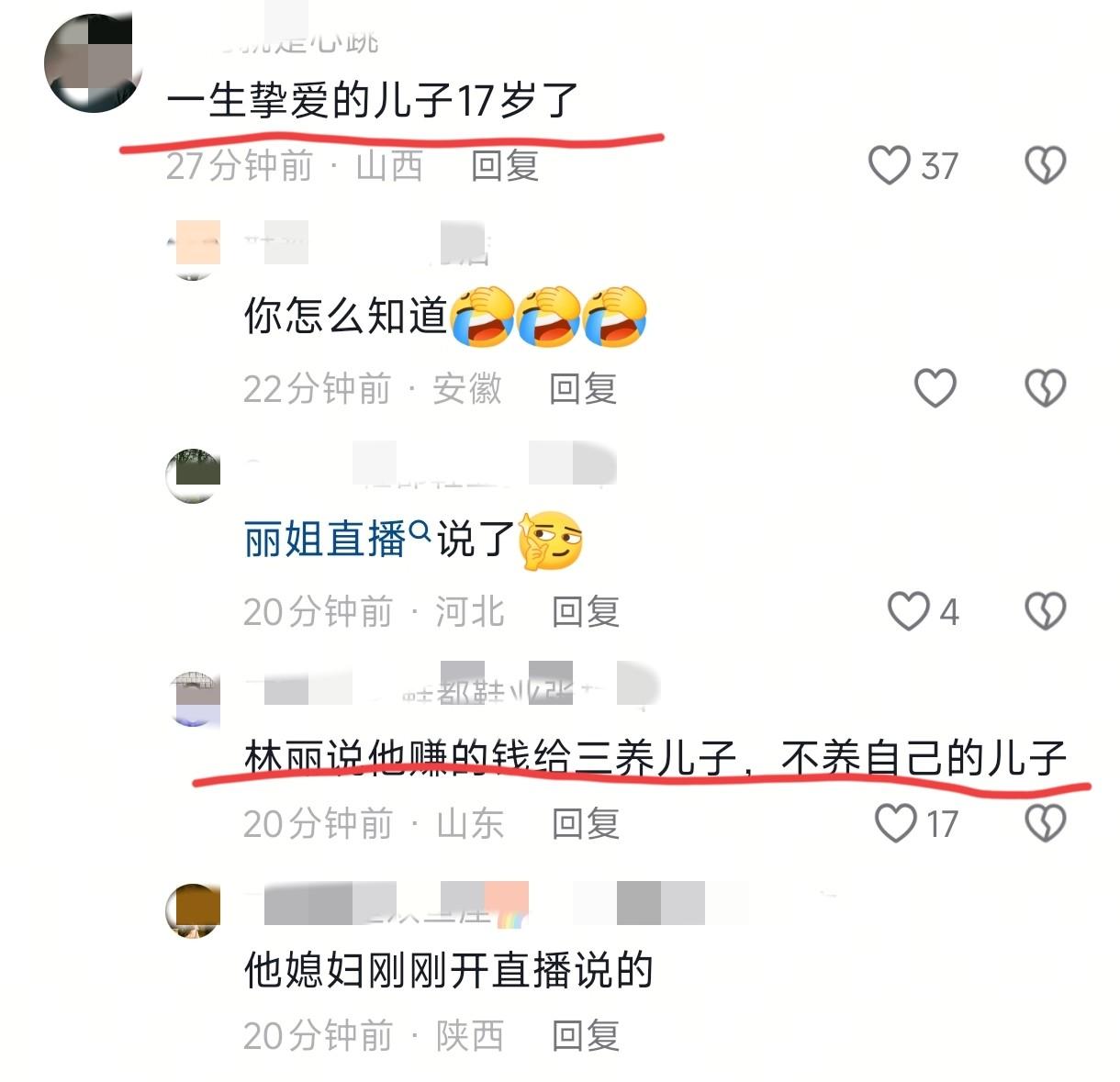1120x1082 pixels.
Task: Like the Anhui reply with laughing emojis
Action: coord(935,388)
